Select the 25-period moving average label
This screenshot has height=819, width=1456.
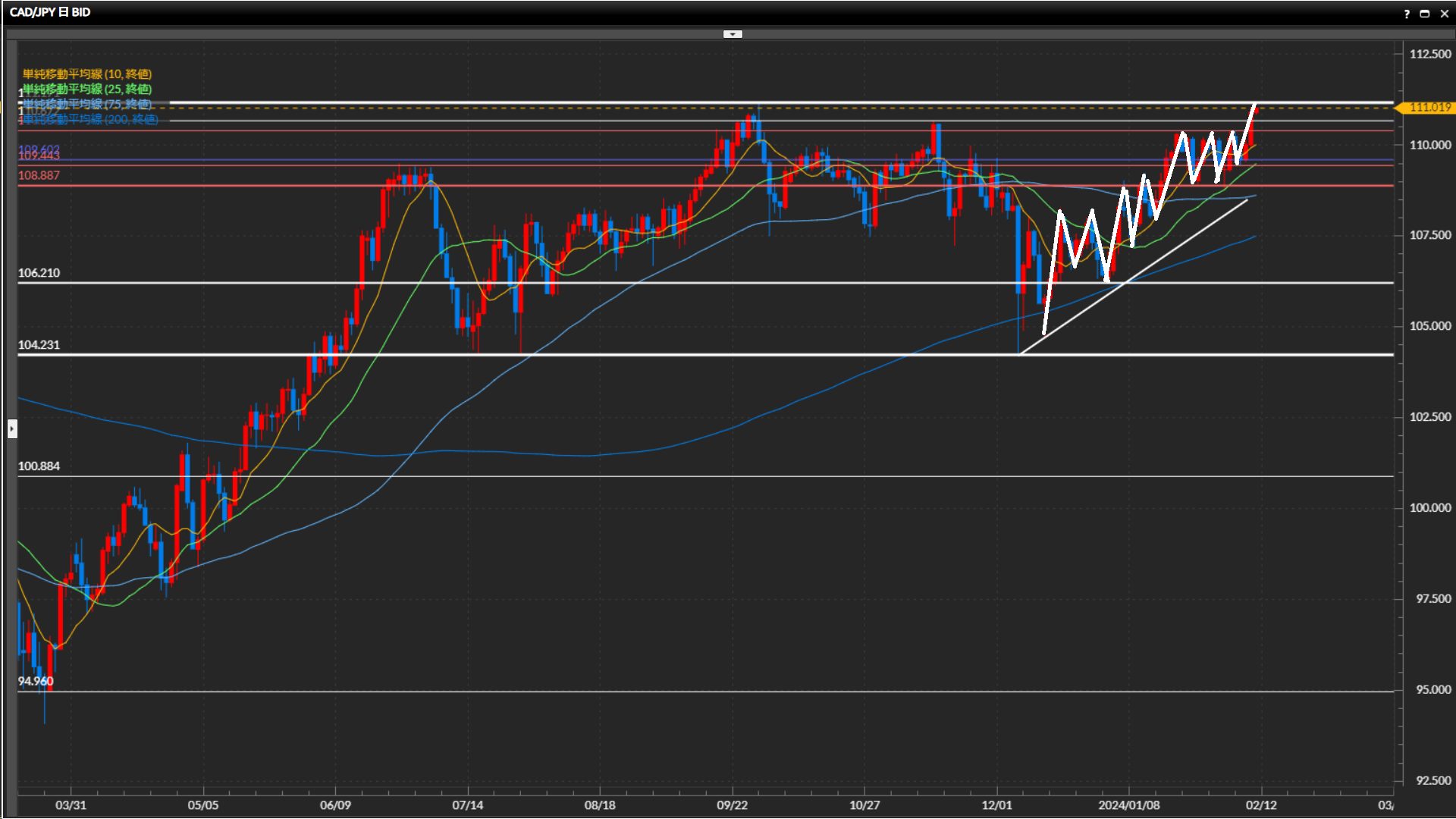click(x=87, y=89)
